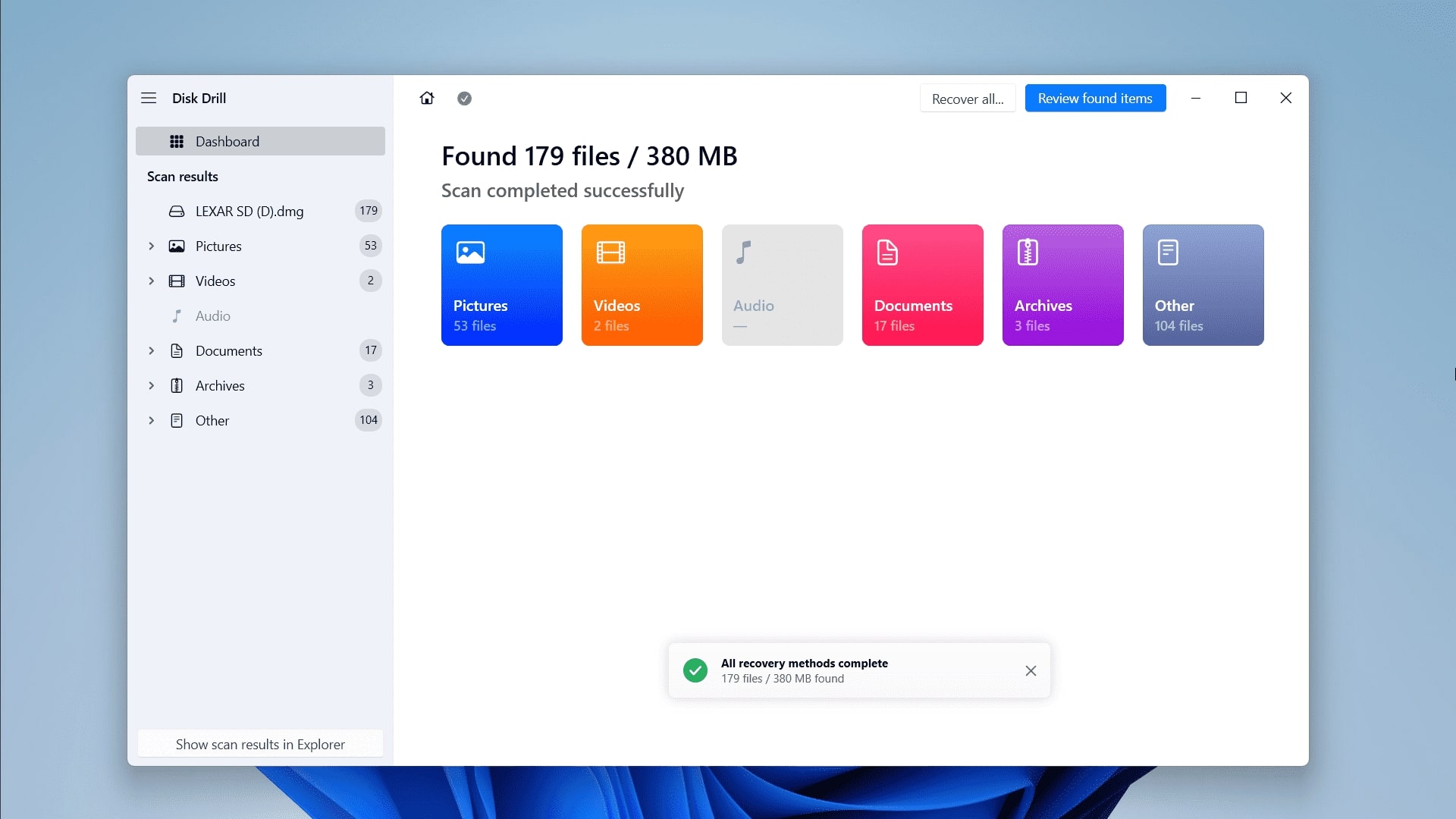Open the hamburger menu next to Disk Drill

(149, 98)
